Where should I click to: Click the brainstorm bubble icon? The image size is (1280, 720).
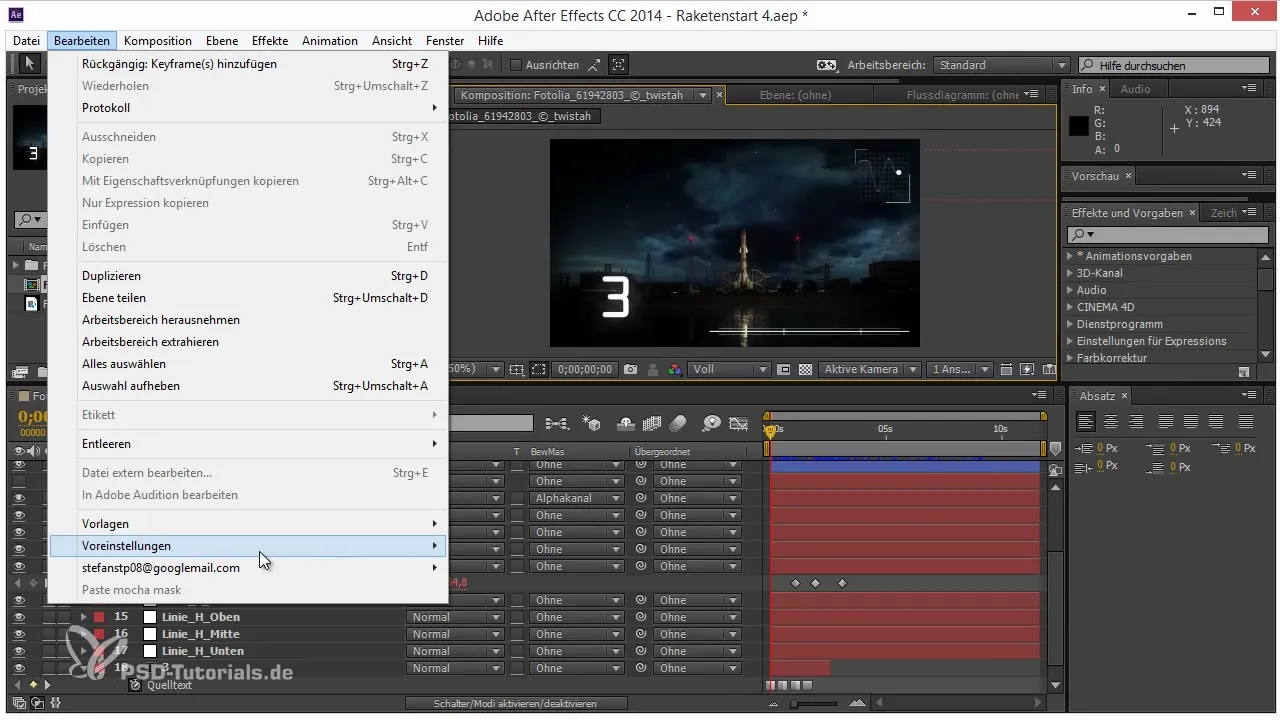click(x=712, y=424)
